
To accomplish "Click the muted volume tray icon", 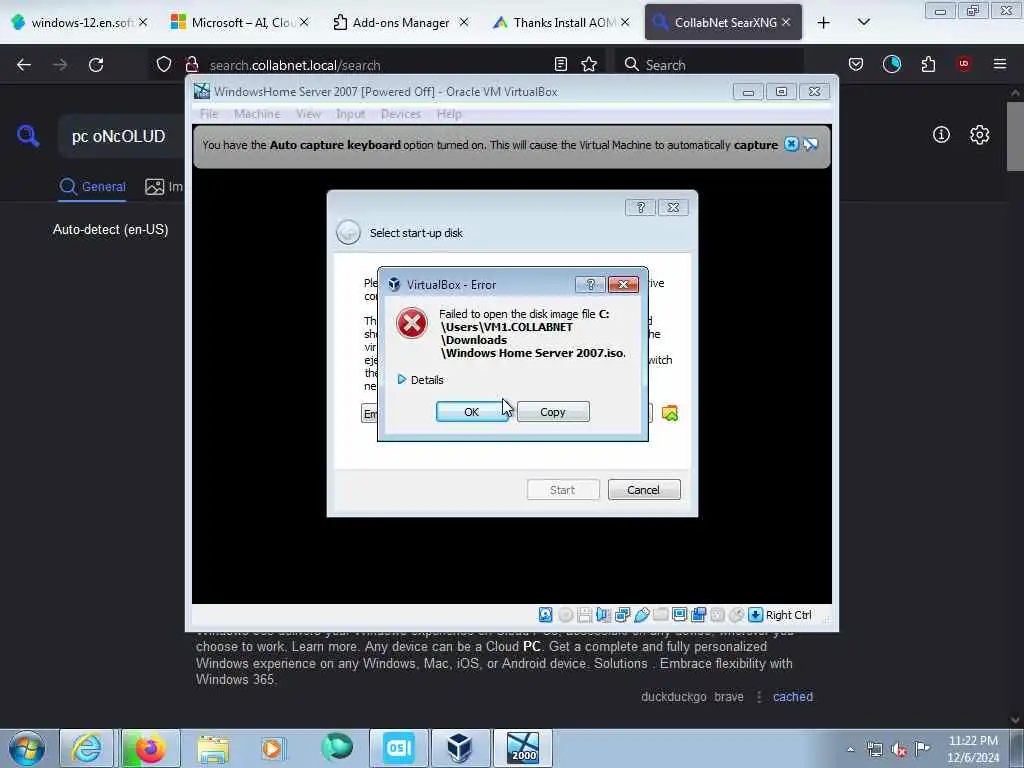I will coord(899,749).
